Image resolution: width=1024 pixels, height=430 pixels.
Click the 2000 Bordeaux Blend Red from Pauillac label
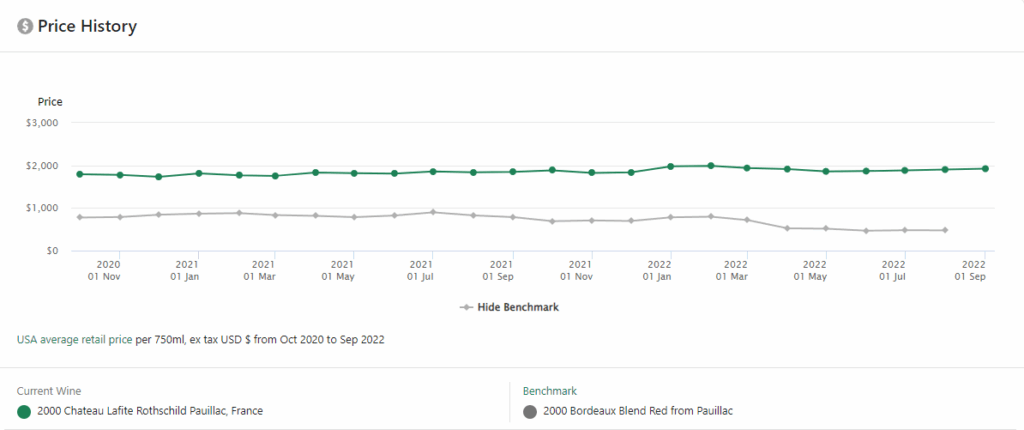641,411
